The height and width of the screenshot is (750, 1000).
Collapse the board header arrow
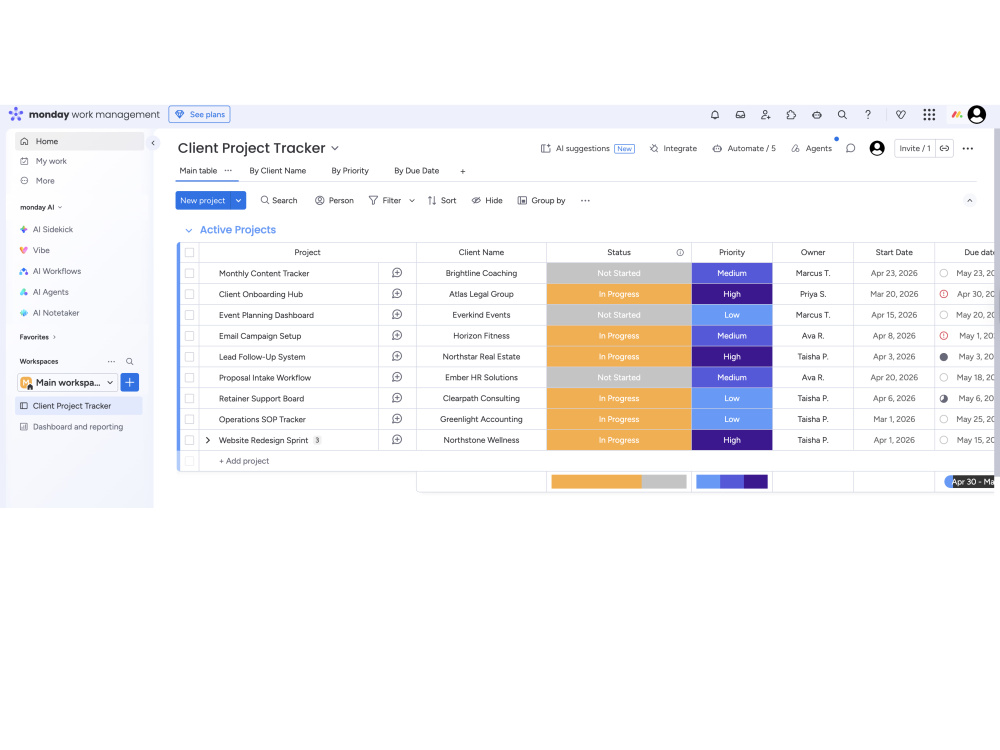click(x=969, y=201)
